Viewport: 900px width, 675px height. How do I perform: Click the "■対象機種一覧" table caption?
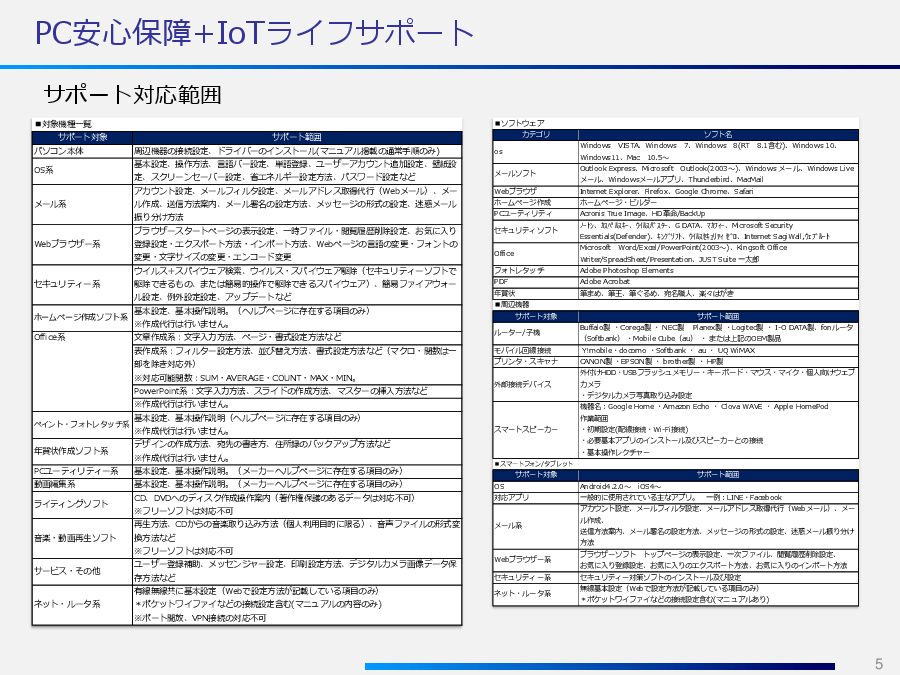click(63, 124)
